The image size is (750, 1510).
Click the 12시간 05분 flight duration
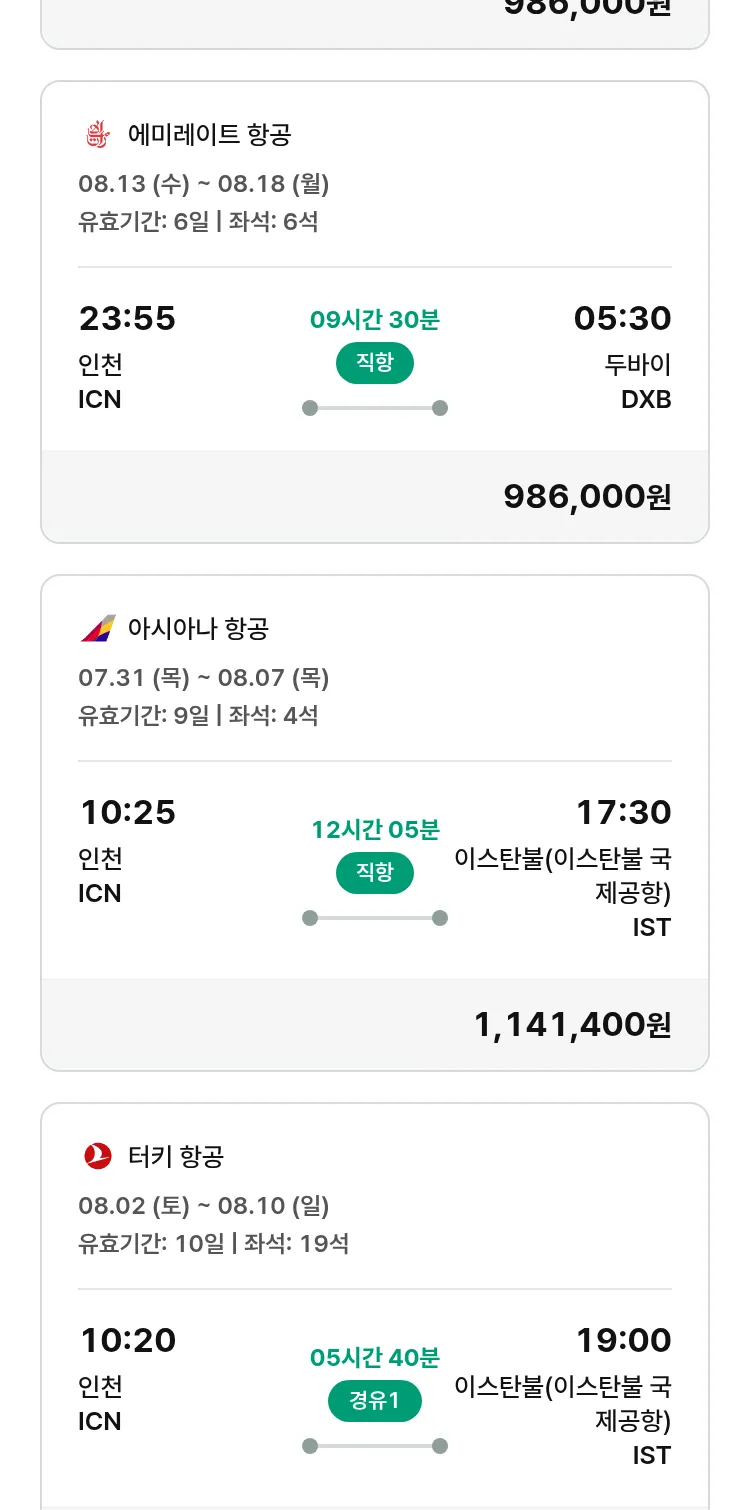(x=375, y=830)
